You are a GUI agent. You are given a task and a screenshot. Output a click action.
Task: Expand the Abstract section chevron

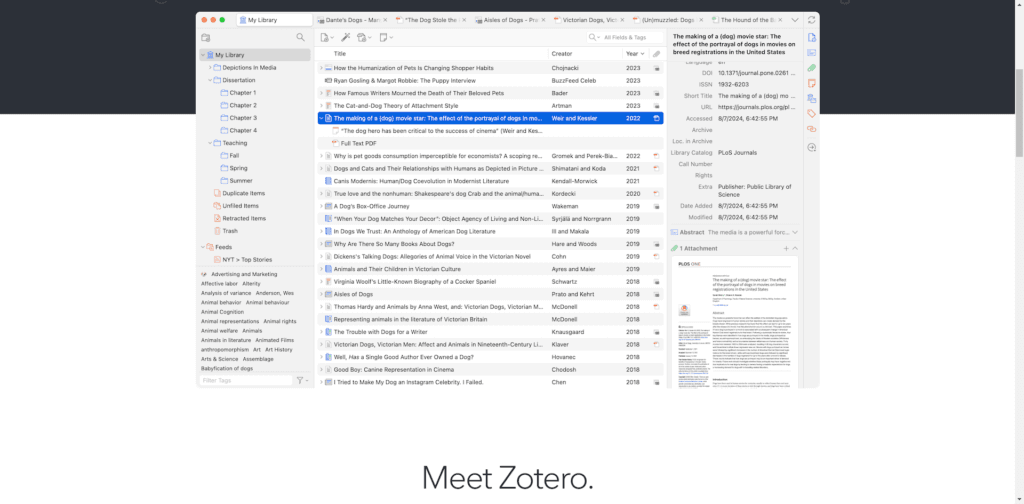coord(795,232)
